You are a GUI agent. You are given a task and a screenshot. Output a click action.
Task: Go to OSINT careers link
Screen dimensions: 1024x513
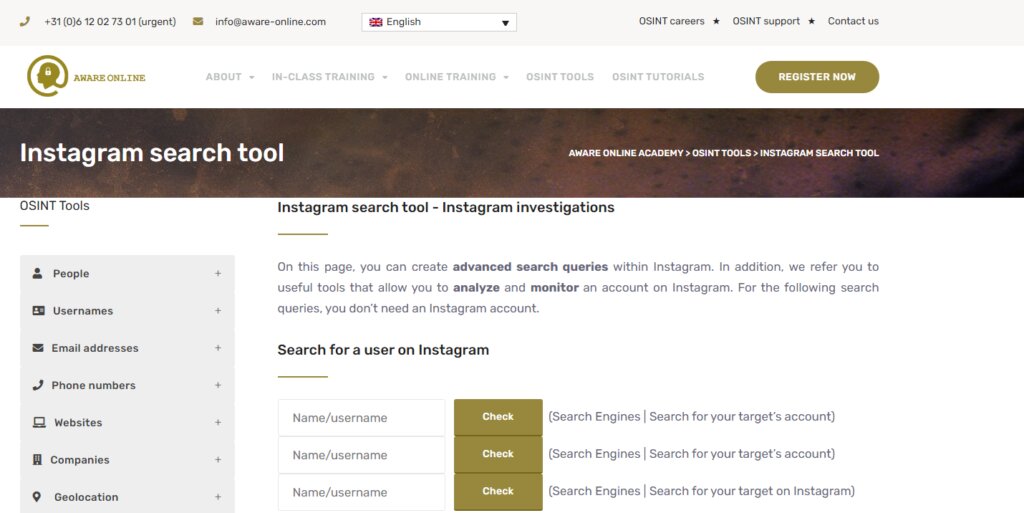[x=671, y=21]
